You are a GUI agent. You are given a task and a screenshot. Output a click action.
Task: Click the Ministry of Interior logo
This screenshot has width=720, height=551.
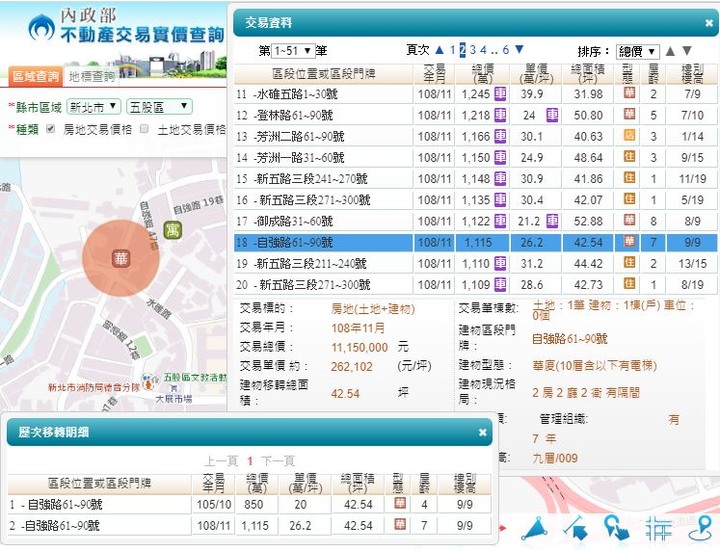click(42, 28)
